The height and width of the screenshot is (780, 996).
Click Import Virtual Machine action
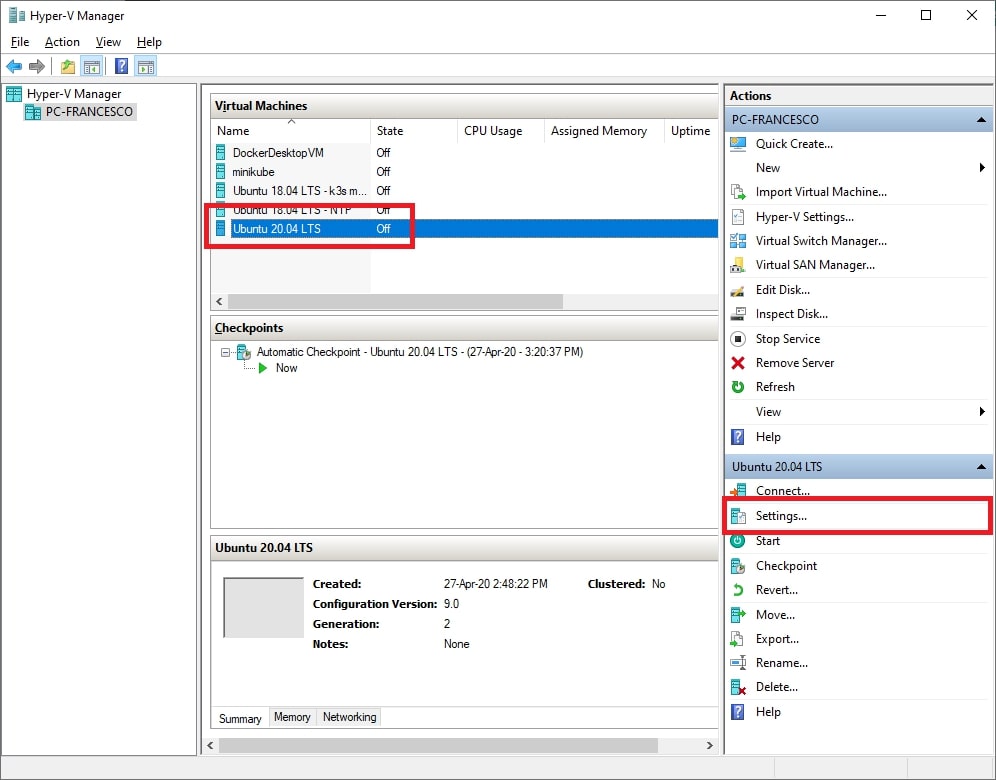[x=821, y=192]
